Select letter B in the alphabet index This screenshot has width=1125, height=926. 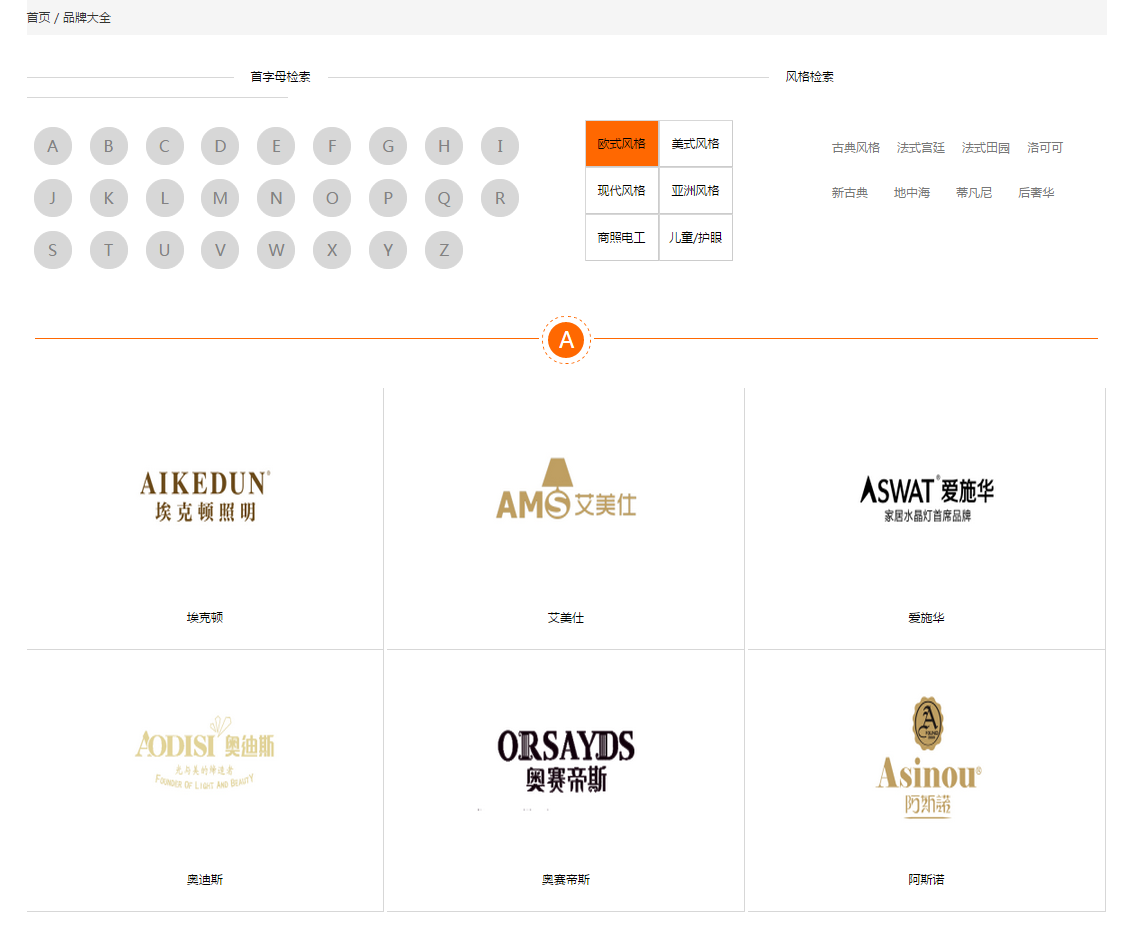point(109,146)
